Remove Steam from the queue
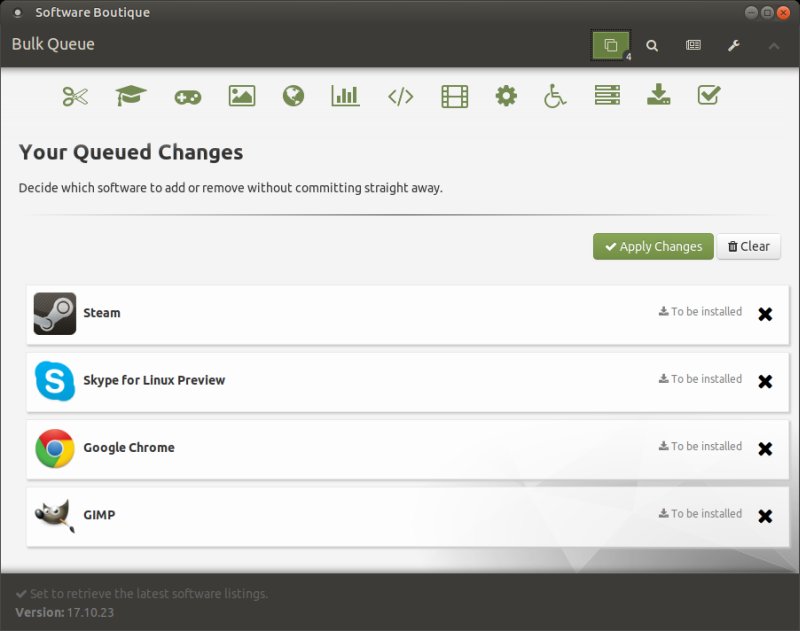800x631 pixels. coord(765,314)
